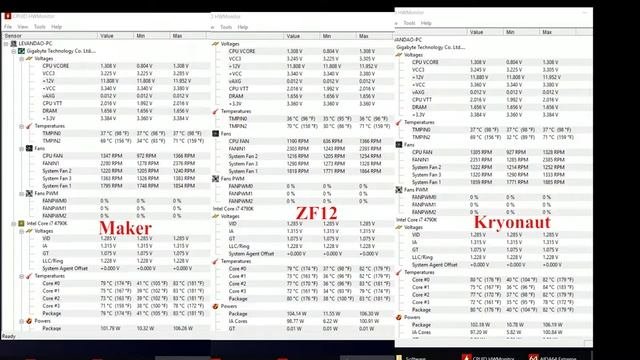
Task: Click Gigabyte Voltages lightning icon in Maker window
Action: coord(29,59)
